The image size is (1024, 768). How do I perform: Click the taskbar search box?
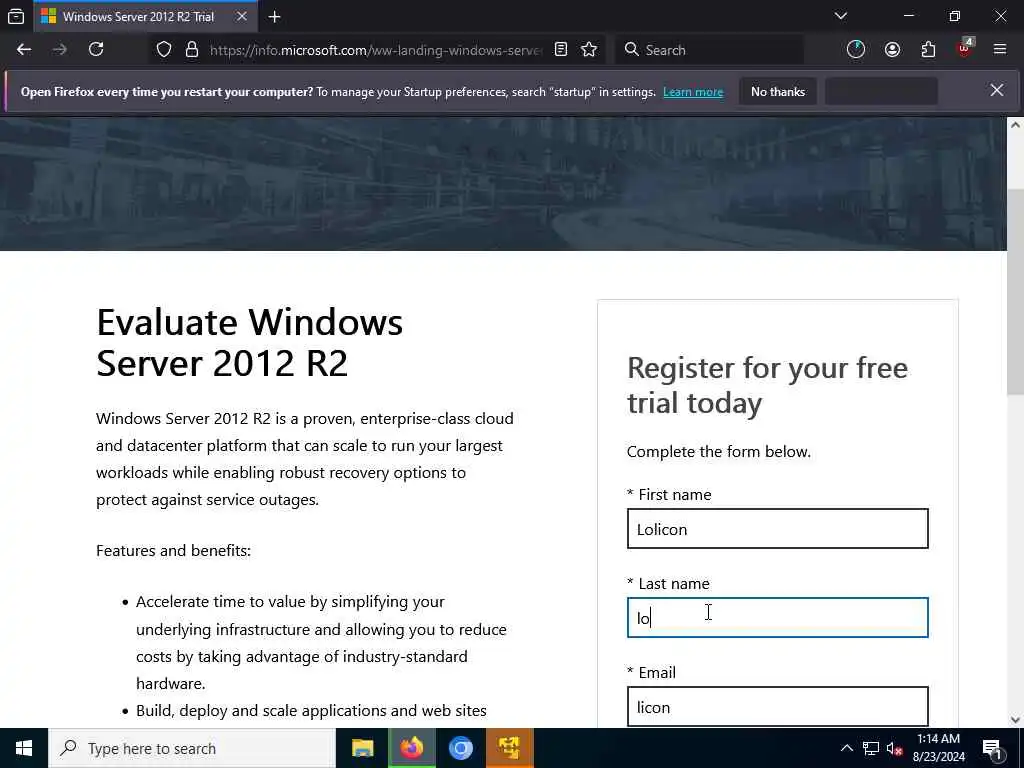[x=192, y=748]
